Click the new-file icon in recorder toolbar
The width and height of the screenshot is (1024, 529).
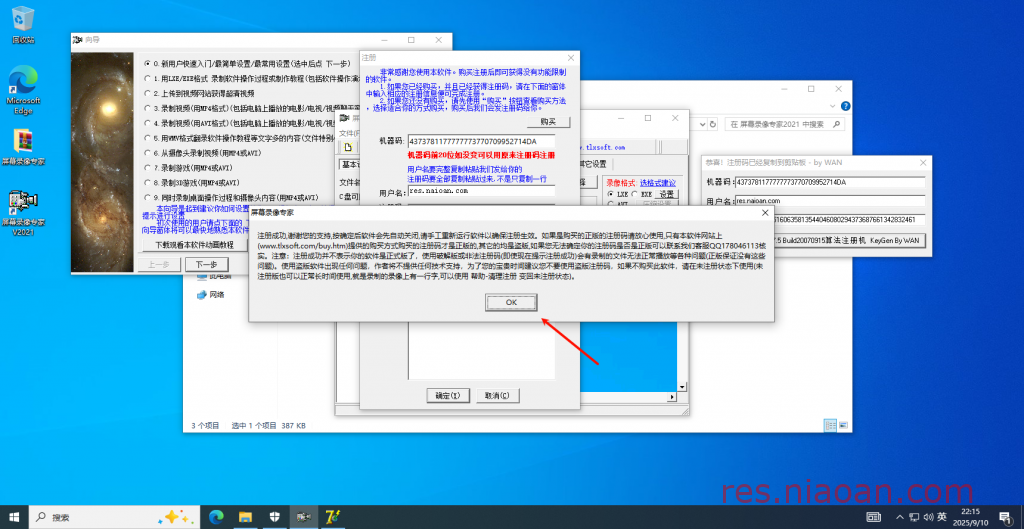348,146
